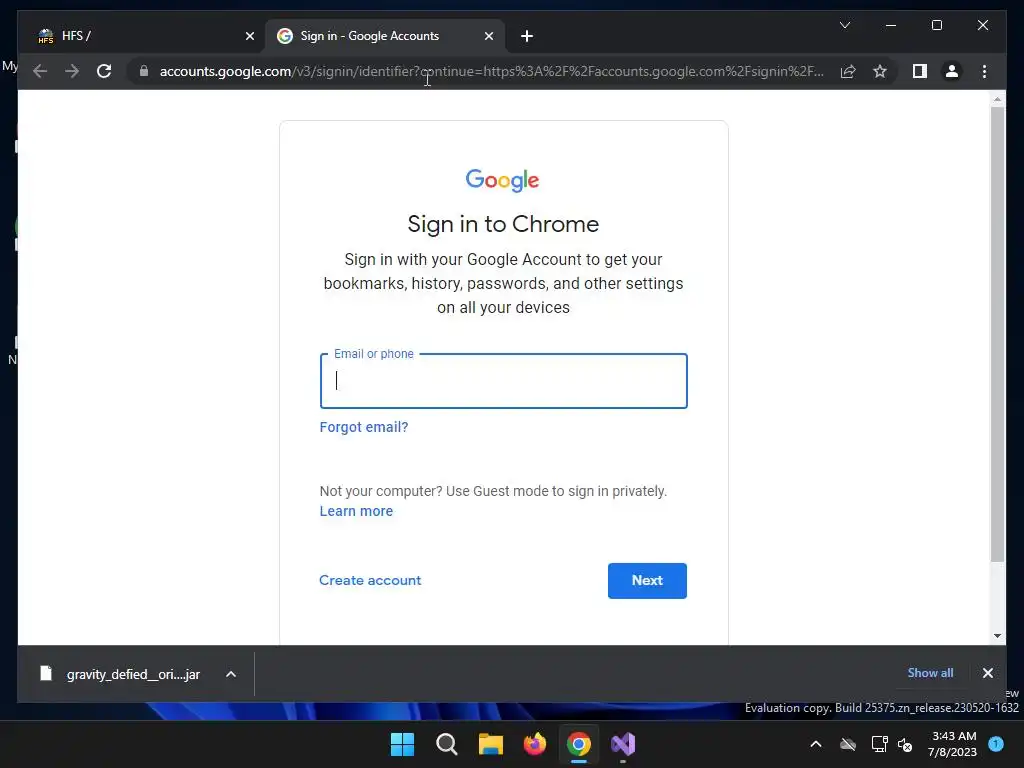Screen dimensions: 1024x768
Task: Click the browser forward arrow
Action: point(72,71)
